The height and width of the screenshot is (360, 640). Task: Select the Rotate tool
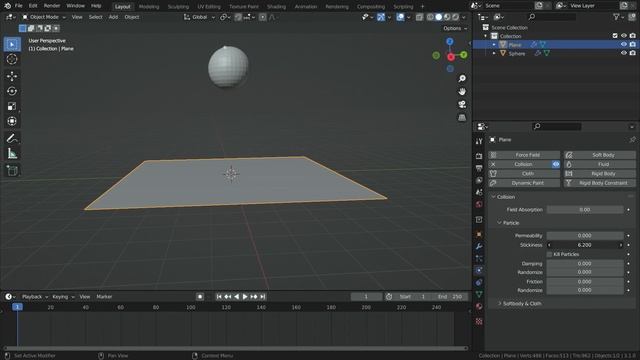coord(12,91)
